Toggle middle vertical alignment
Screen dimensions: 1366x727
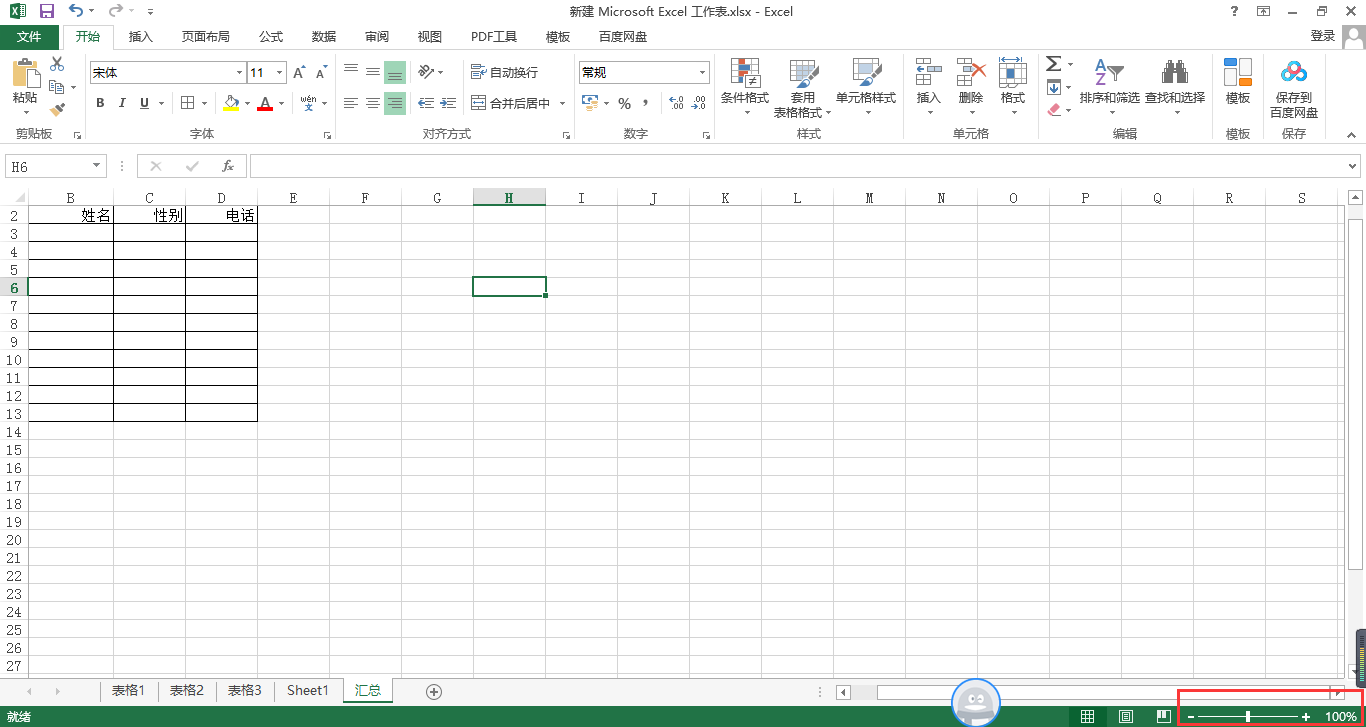[x=373, y=72]
